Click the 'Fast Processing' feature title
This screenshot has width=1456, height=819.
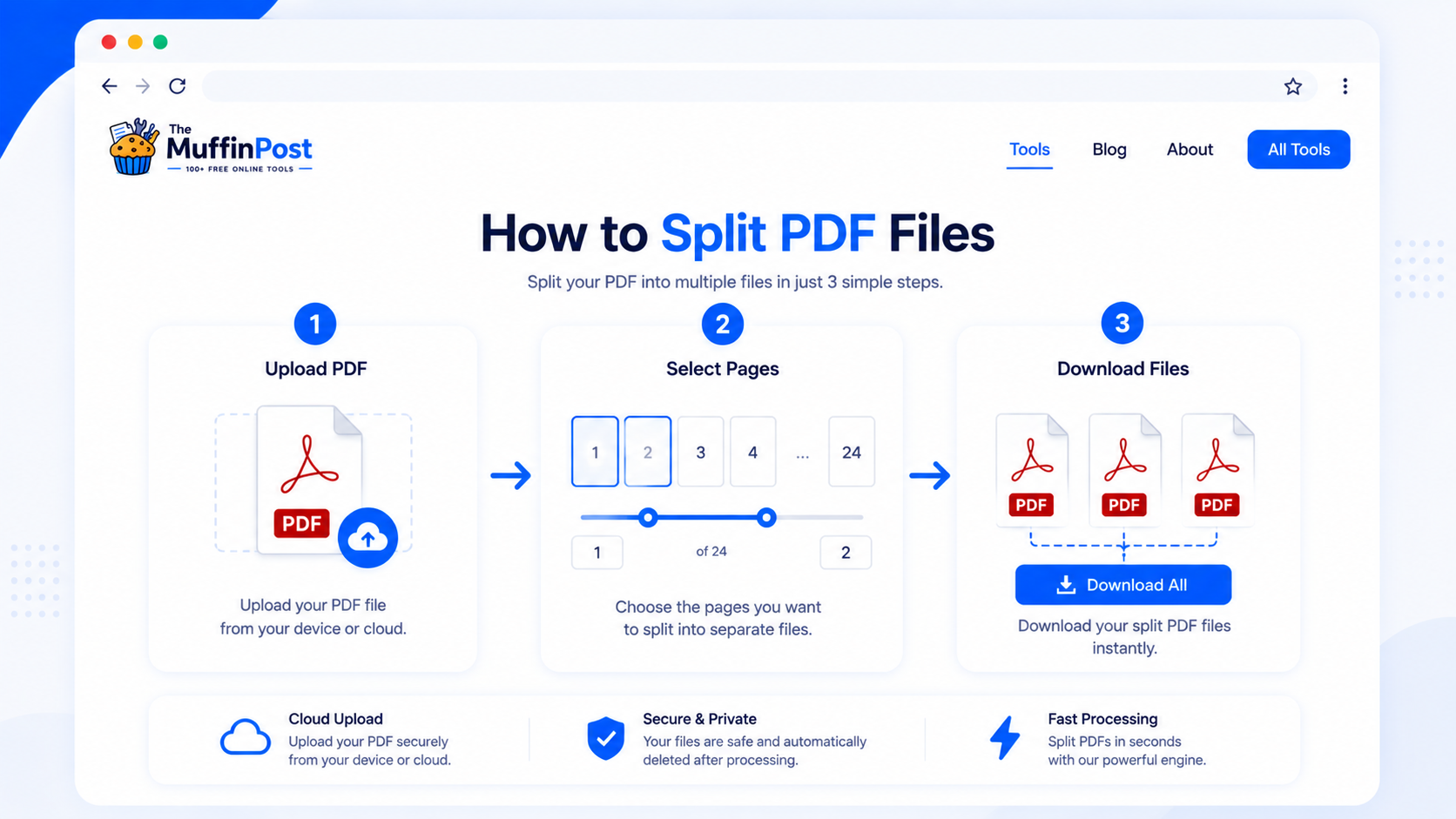pyautogui.click(x=1102, y=719)
